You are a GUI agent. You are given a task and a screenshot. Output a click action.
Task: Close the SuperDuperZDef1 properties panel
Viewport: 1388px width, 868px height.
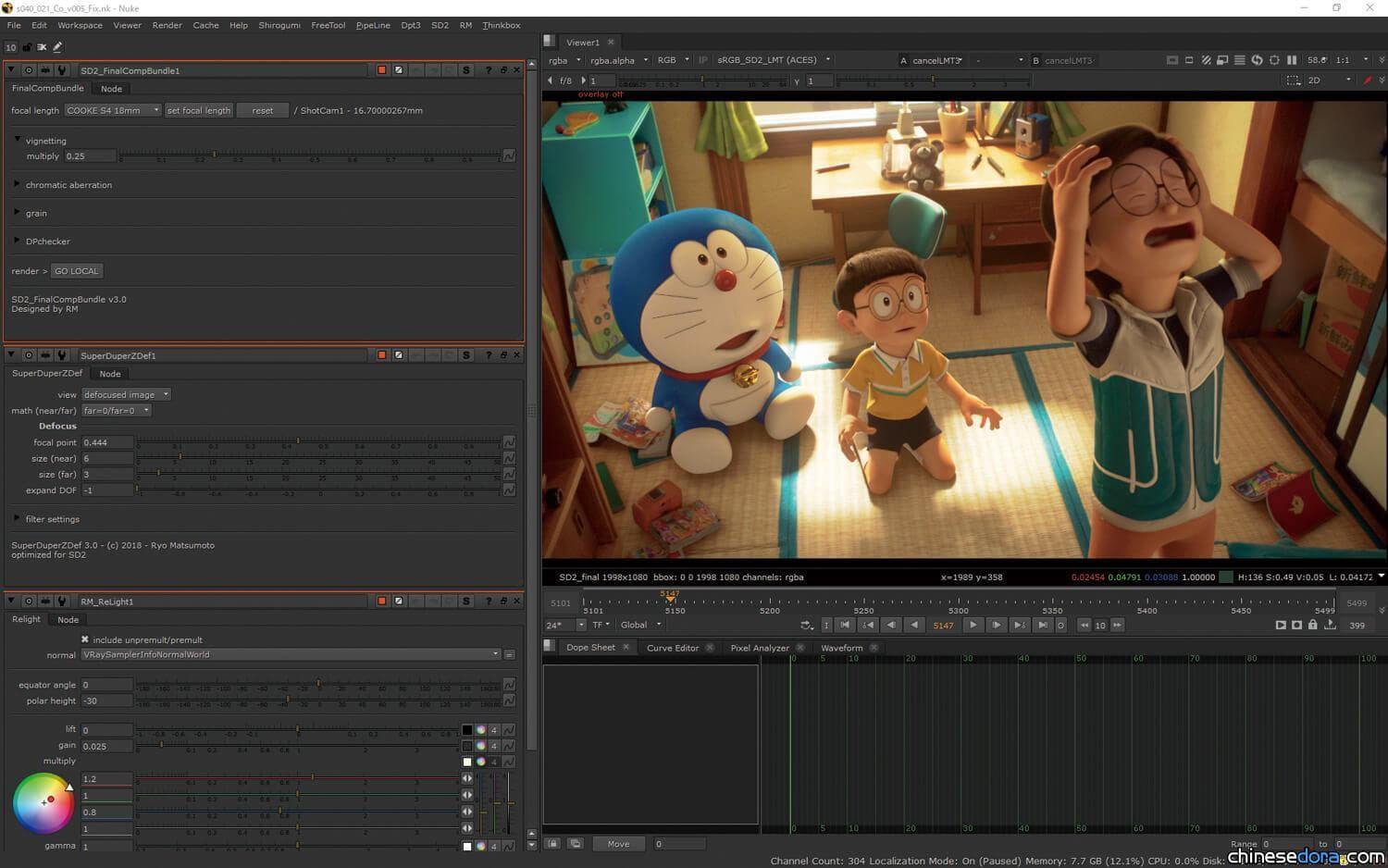pyautogui.click(x=517, y=355)
